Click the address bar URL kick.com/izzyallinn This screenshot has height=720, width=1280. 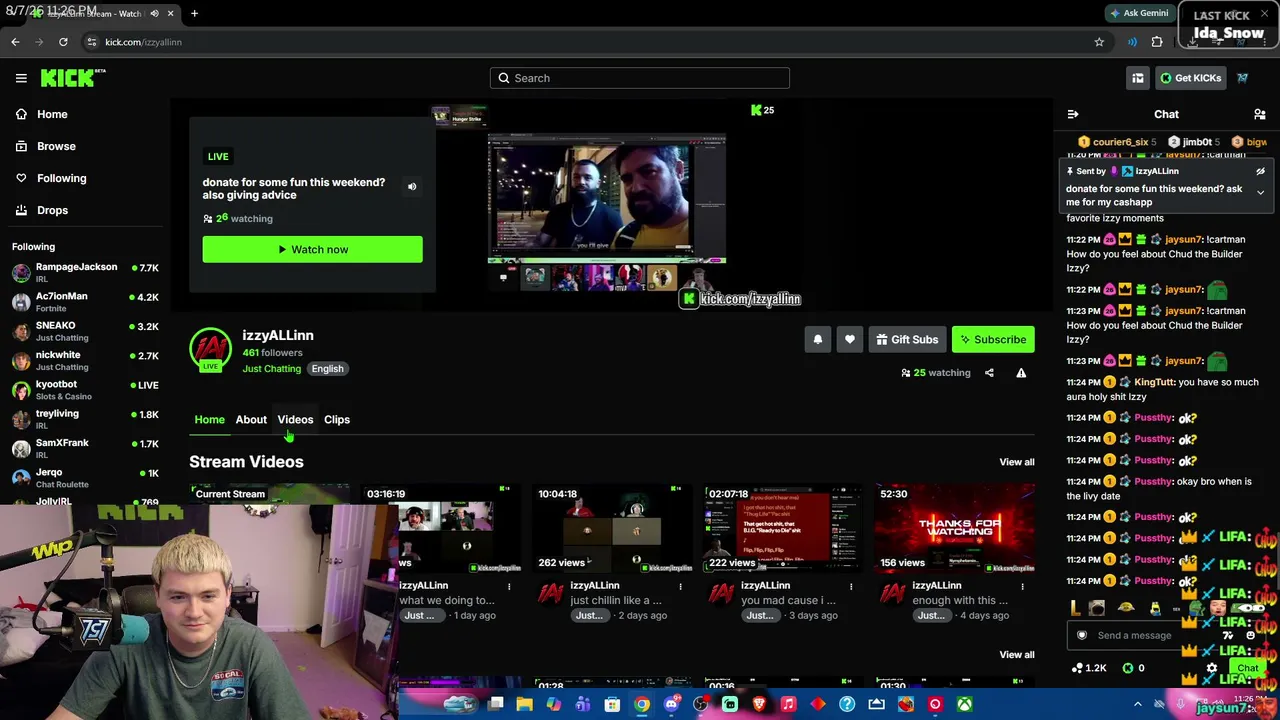click(143, 42)
